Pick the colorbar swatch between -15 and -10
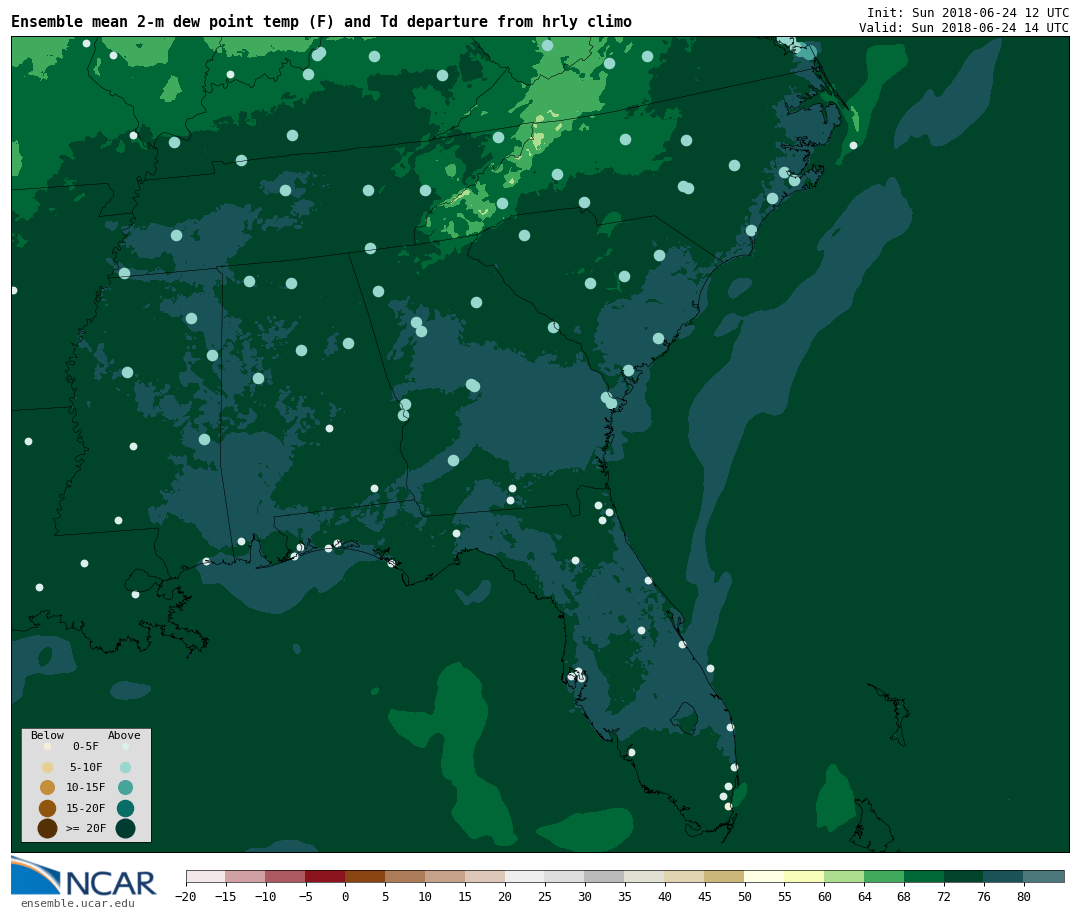Screen dimensions: 1080x915 pos(245,876)
